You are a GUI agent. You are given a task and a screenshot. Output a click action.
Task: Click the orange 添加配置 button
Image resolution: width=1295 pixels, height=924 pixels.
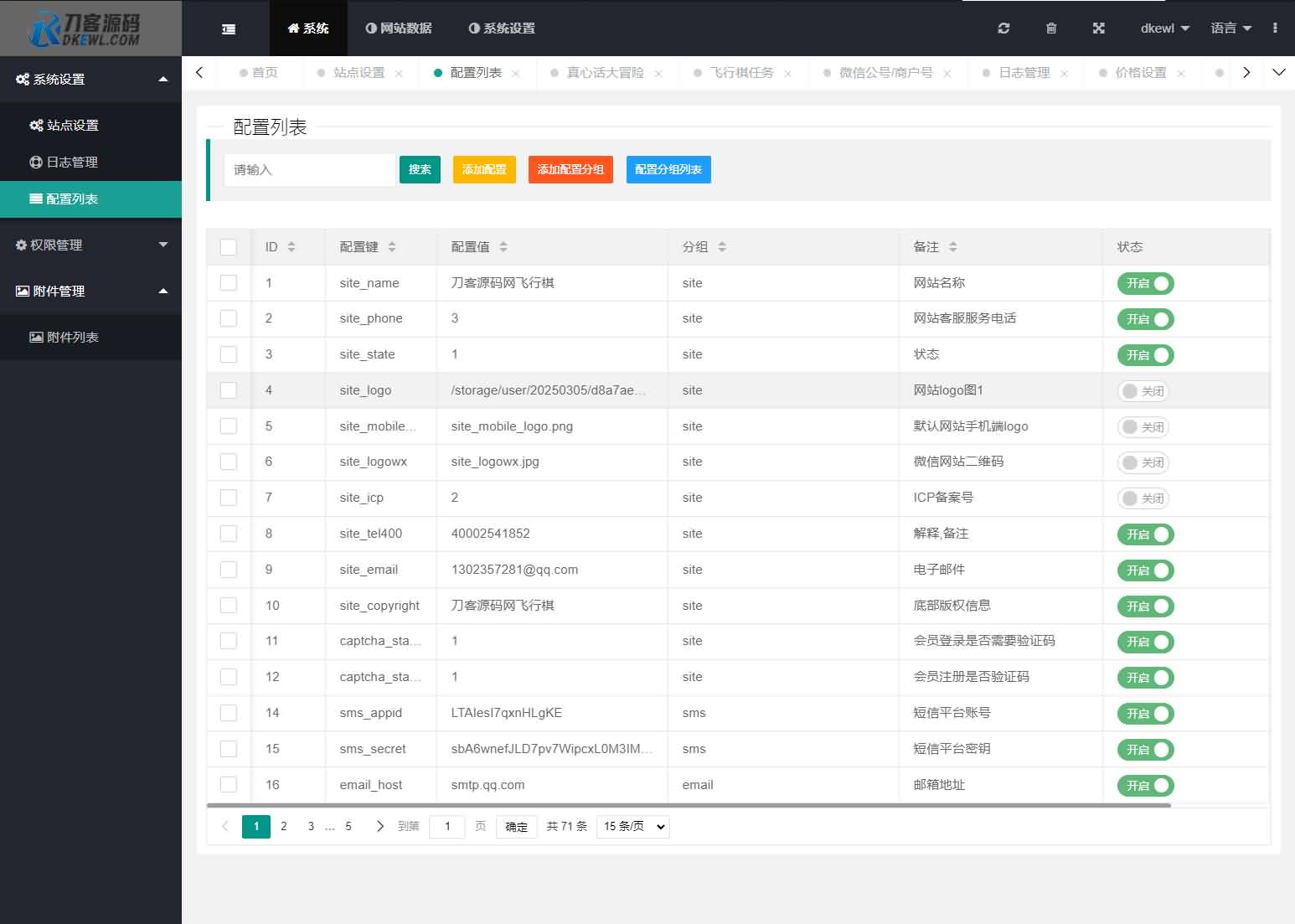pyautogui.click(x=484, y=170)
